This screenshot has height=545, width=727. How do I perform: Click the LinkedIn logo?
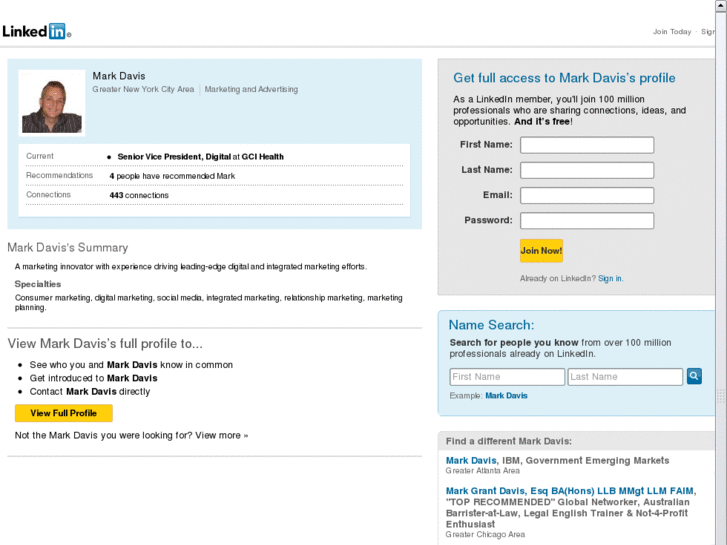(x=37, y=32)
